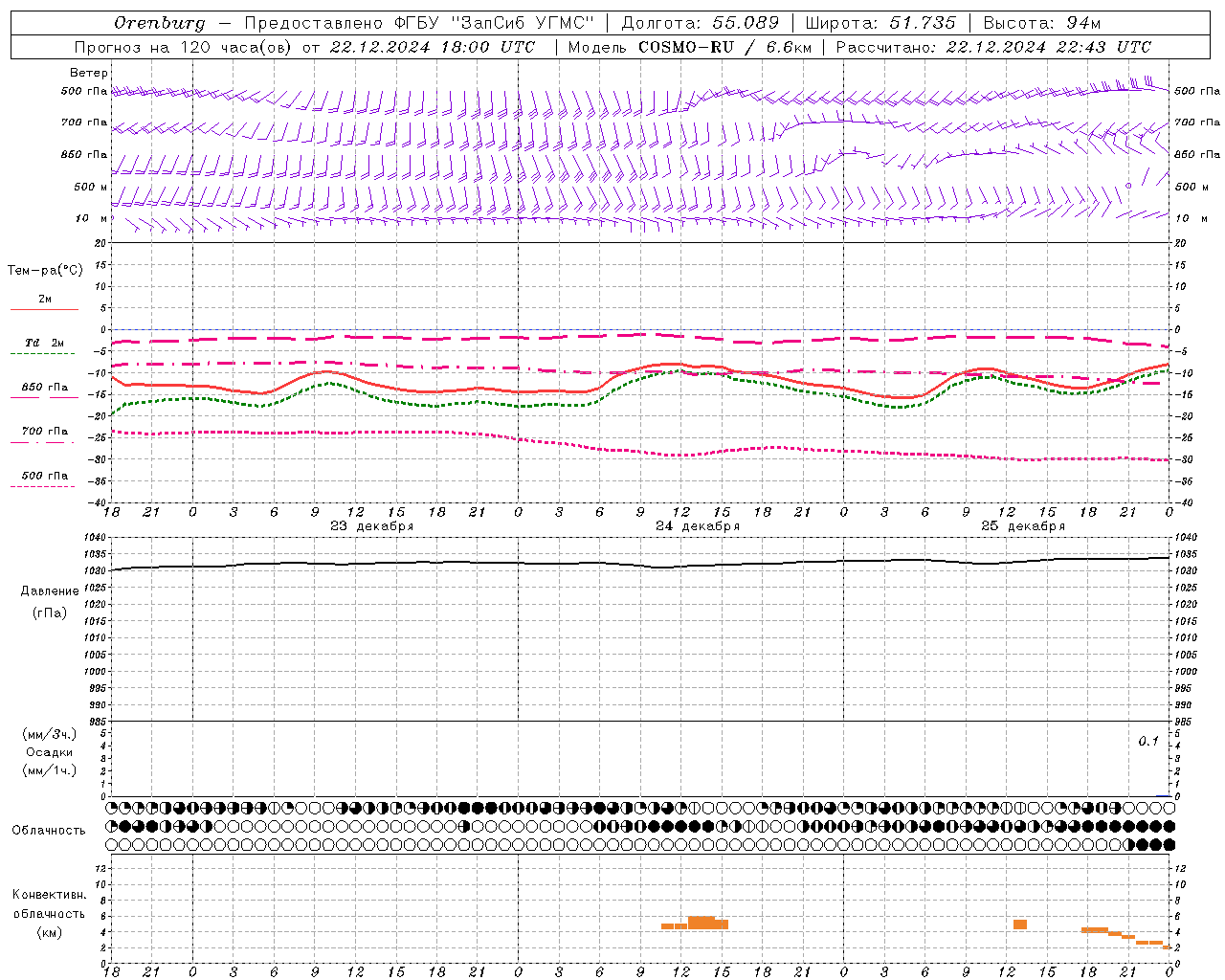
Task: Click the Ветер panel label
Action: [x=89, y=73]
